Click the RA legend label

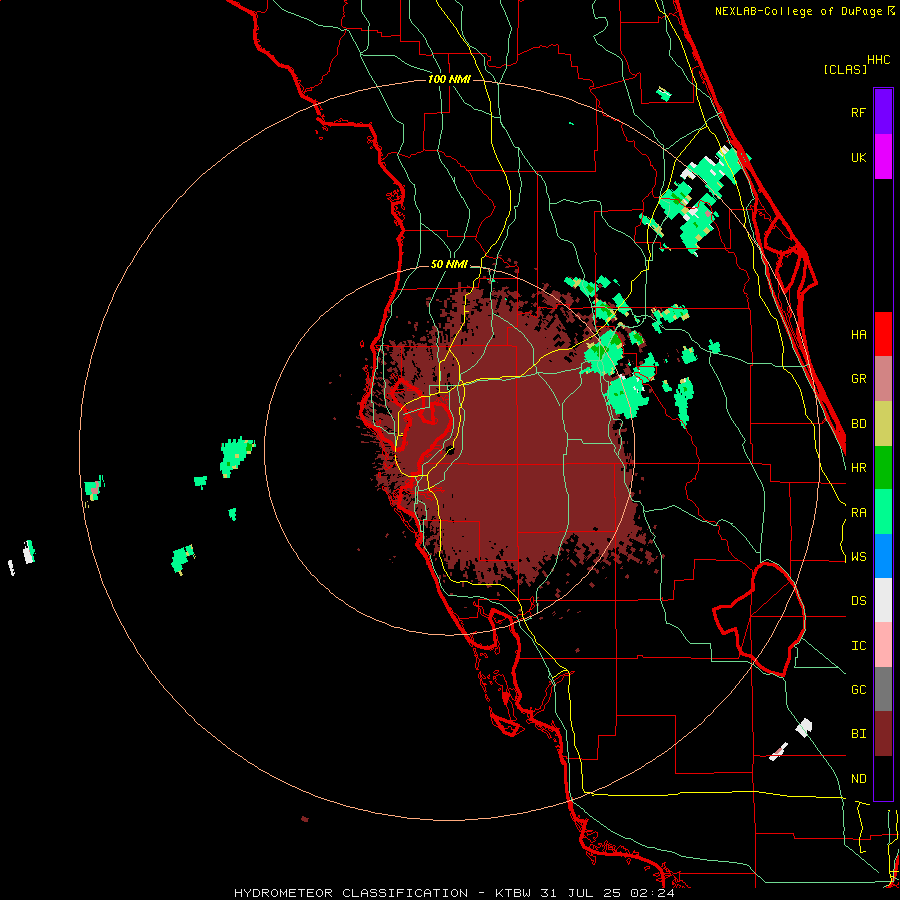point(858,513)
